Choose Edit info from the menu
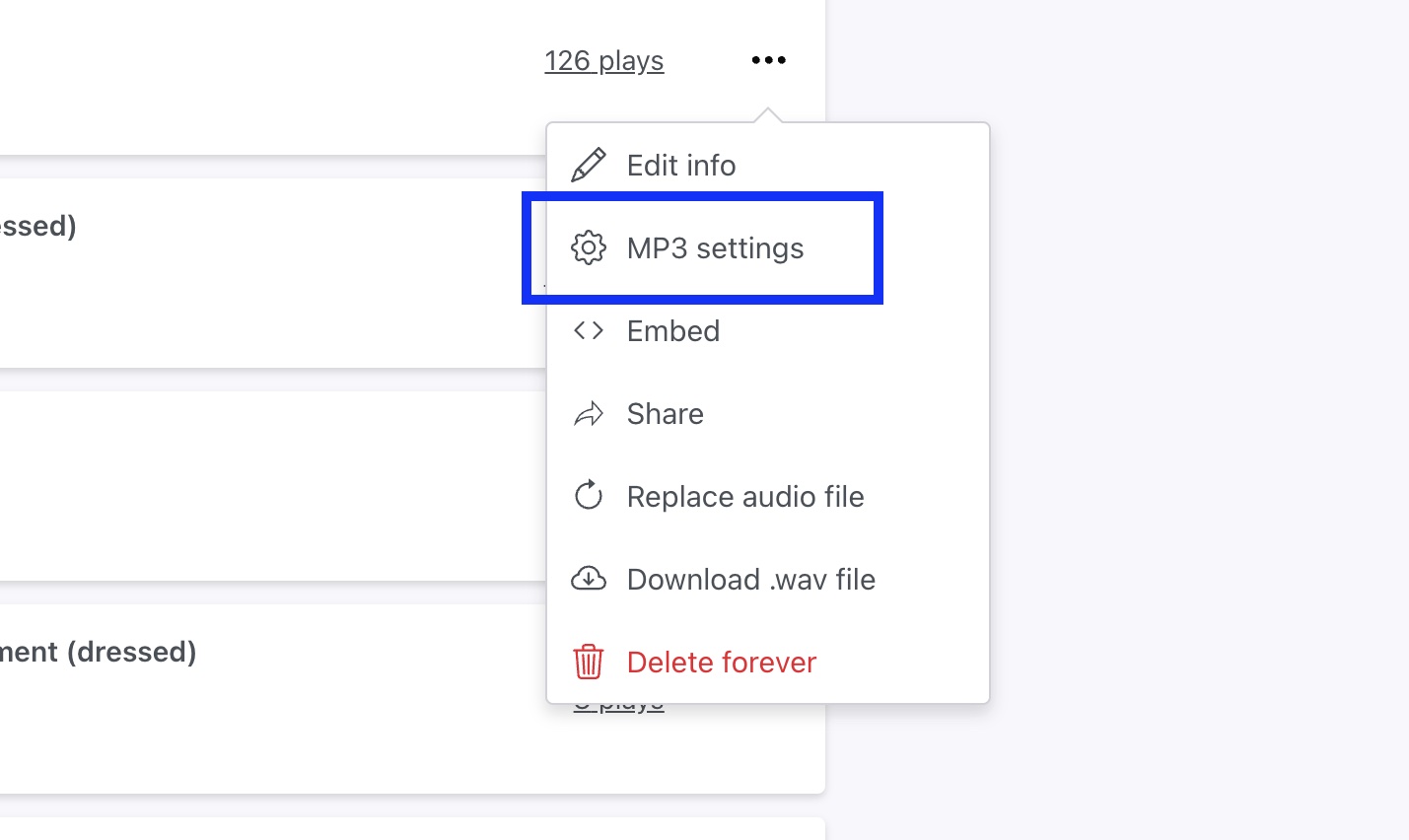The height and width of the screenshot is (840, 1409). click(x=681, y=166)
